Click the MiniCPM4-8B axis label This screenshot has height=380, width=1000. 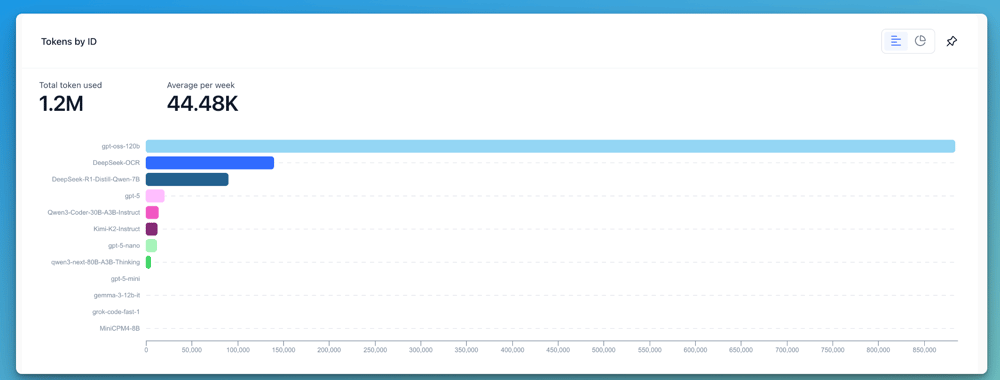tap(120, 328)
